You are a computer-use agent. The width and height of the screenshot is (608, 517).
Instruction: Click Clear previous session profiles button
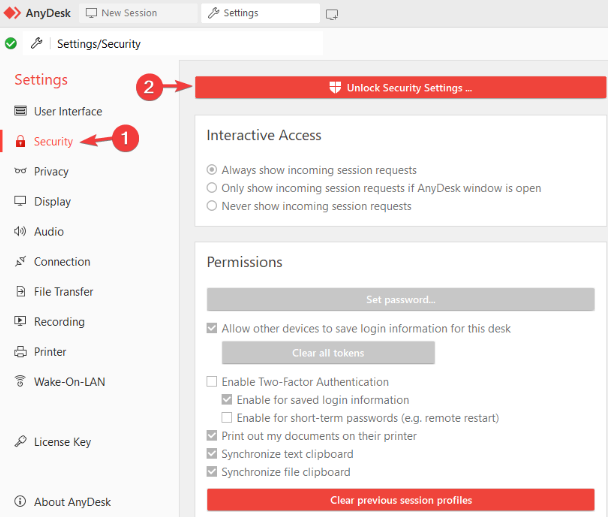(x=401, y=500)
